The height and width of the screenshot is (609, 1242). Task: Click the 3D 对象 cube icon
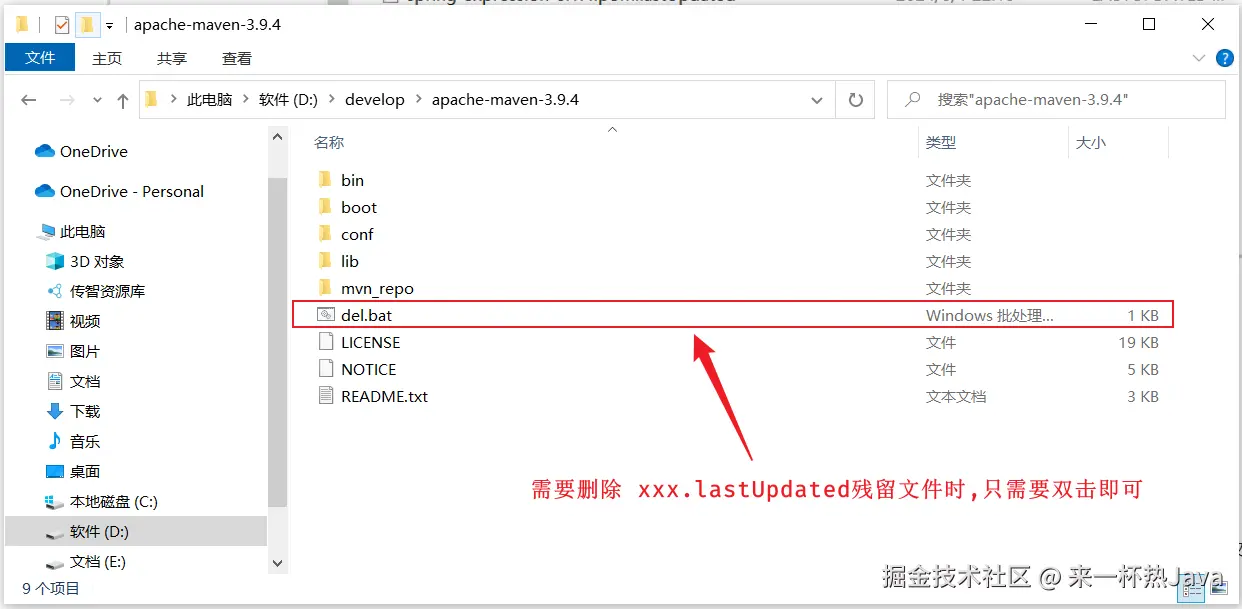click(55, 261)
